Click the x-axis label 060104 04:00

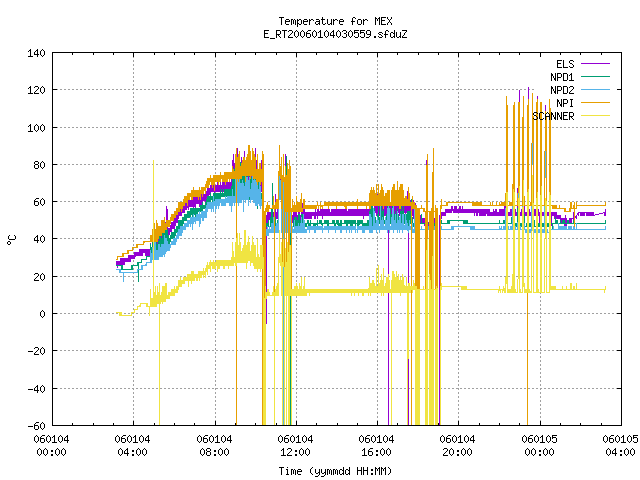[x=133, y=446]
